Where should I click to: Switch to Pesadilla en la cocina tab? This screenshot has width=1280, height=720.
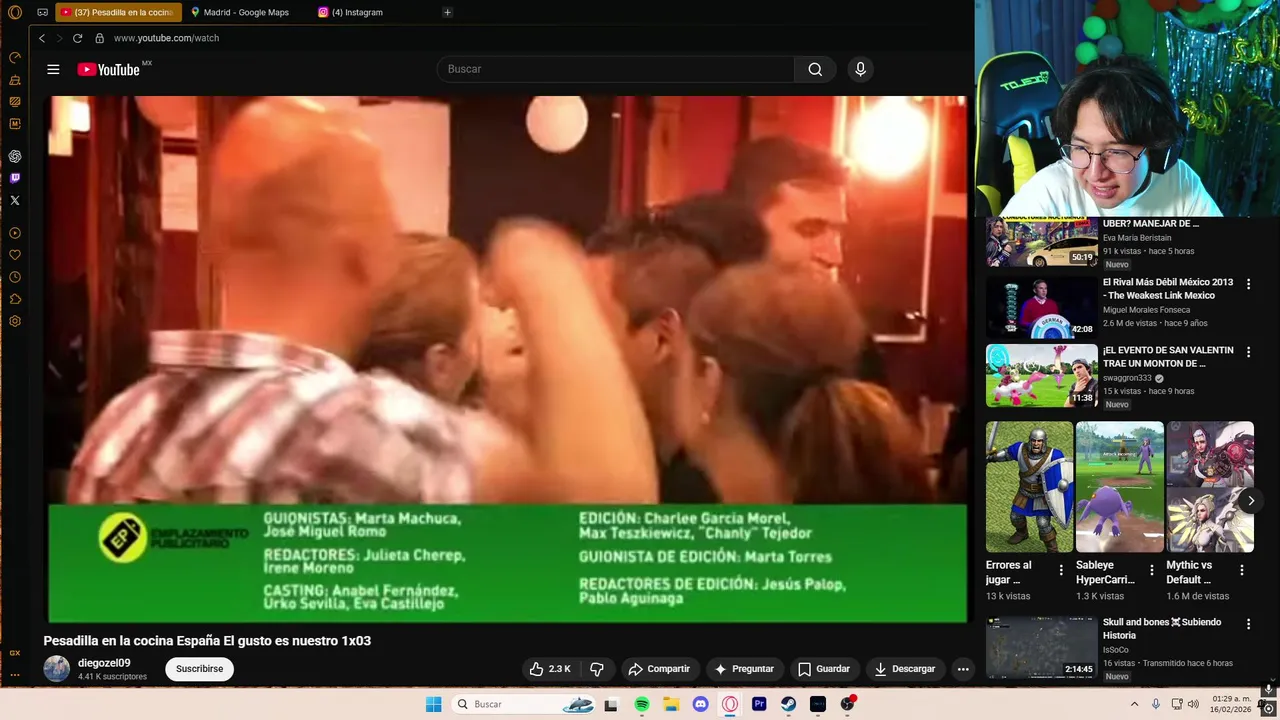(x=119, y=12)
